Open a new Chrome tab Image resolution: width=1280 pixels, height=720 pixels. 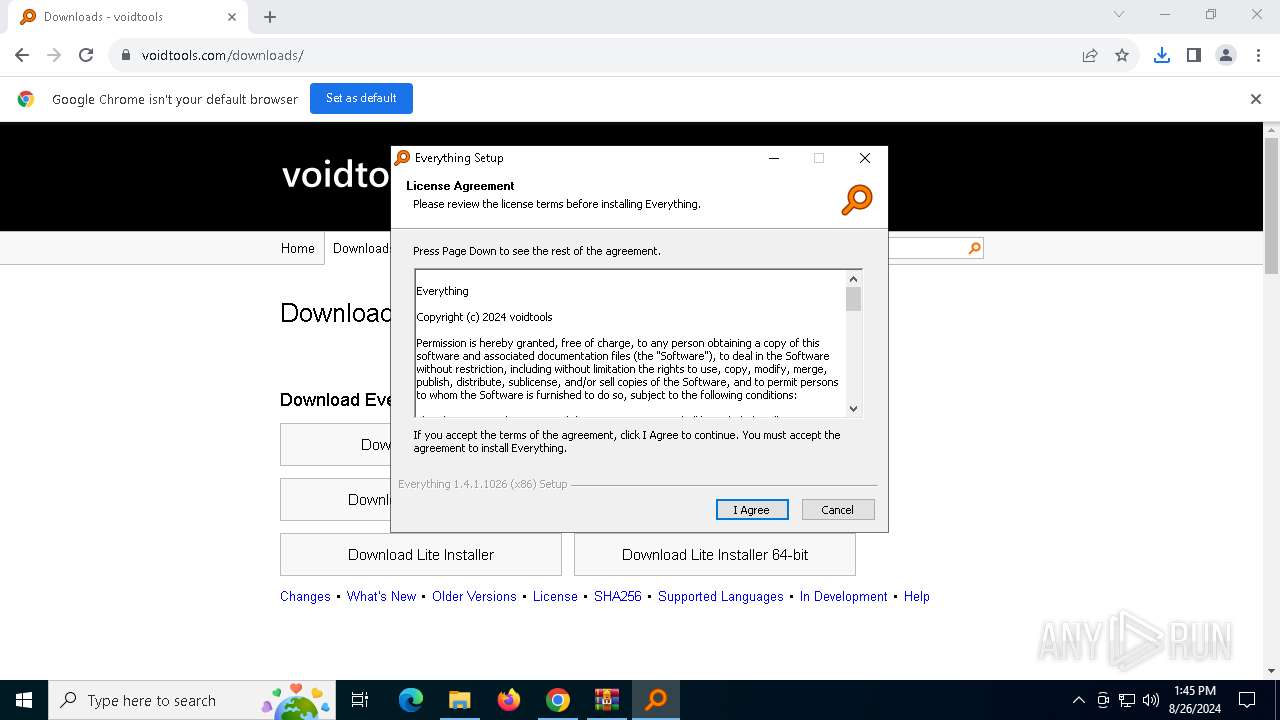click(270, 17)
